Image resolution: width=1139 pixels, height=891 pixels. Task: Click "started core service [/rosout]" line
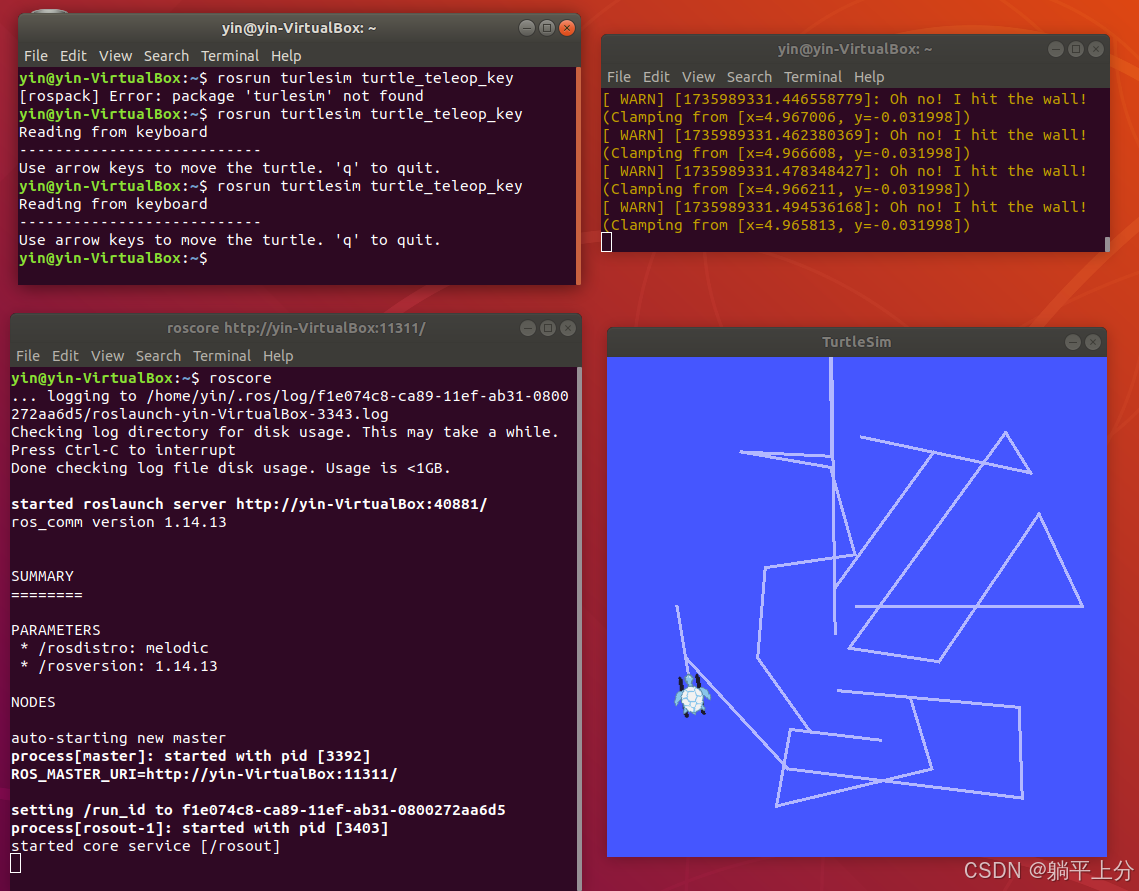(145, 846)
